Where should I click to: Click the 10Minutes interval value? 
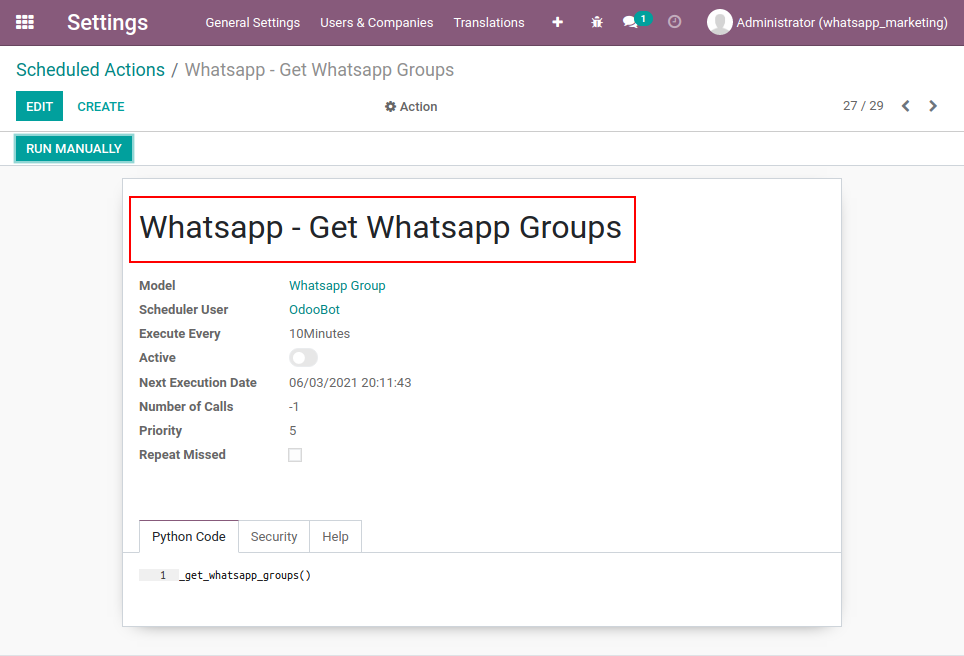point(319,333)
